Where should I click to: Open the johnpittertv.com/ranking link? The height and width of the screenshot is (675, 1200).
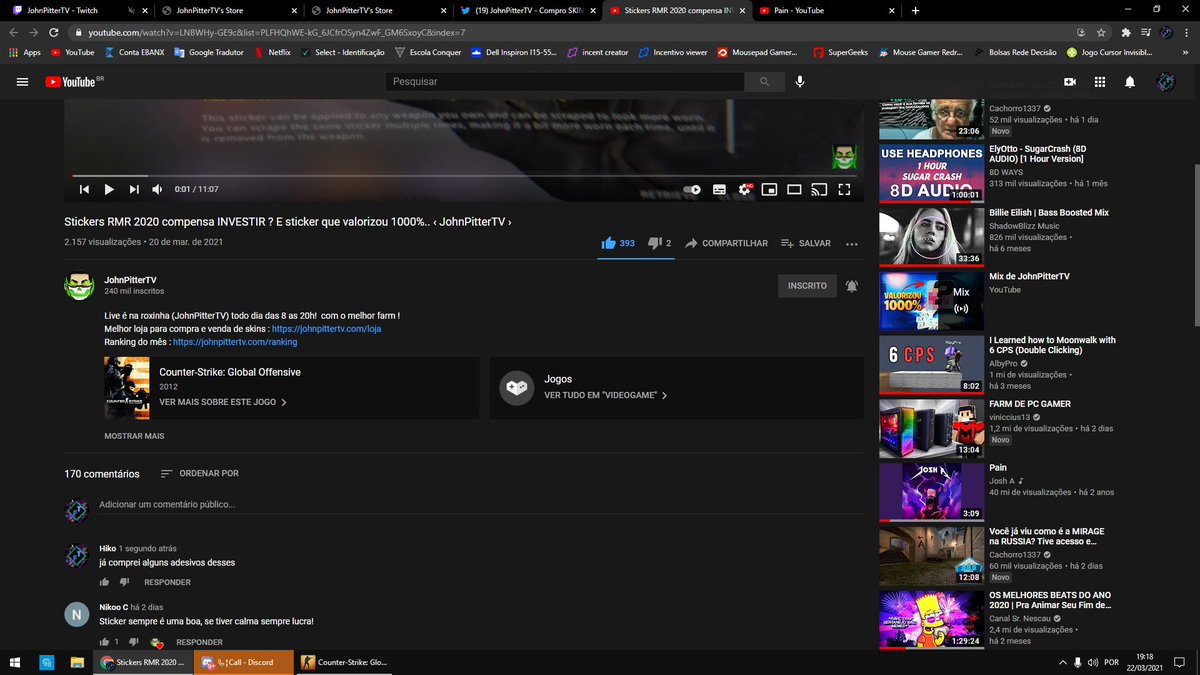point(235,342)
